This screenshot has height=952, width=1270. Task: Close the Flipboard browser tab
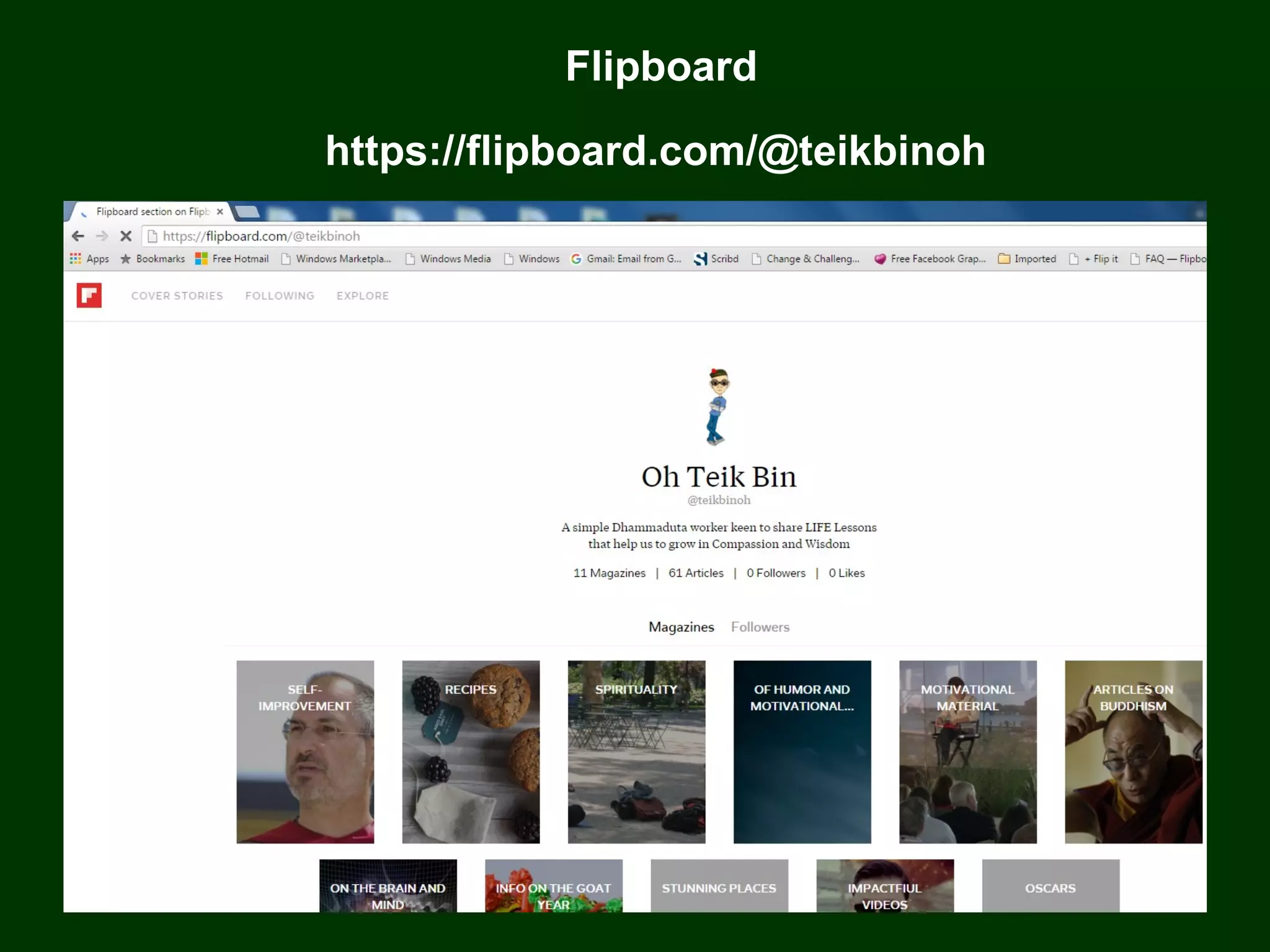pyautogui.click(x=220, y=212)
